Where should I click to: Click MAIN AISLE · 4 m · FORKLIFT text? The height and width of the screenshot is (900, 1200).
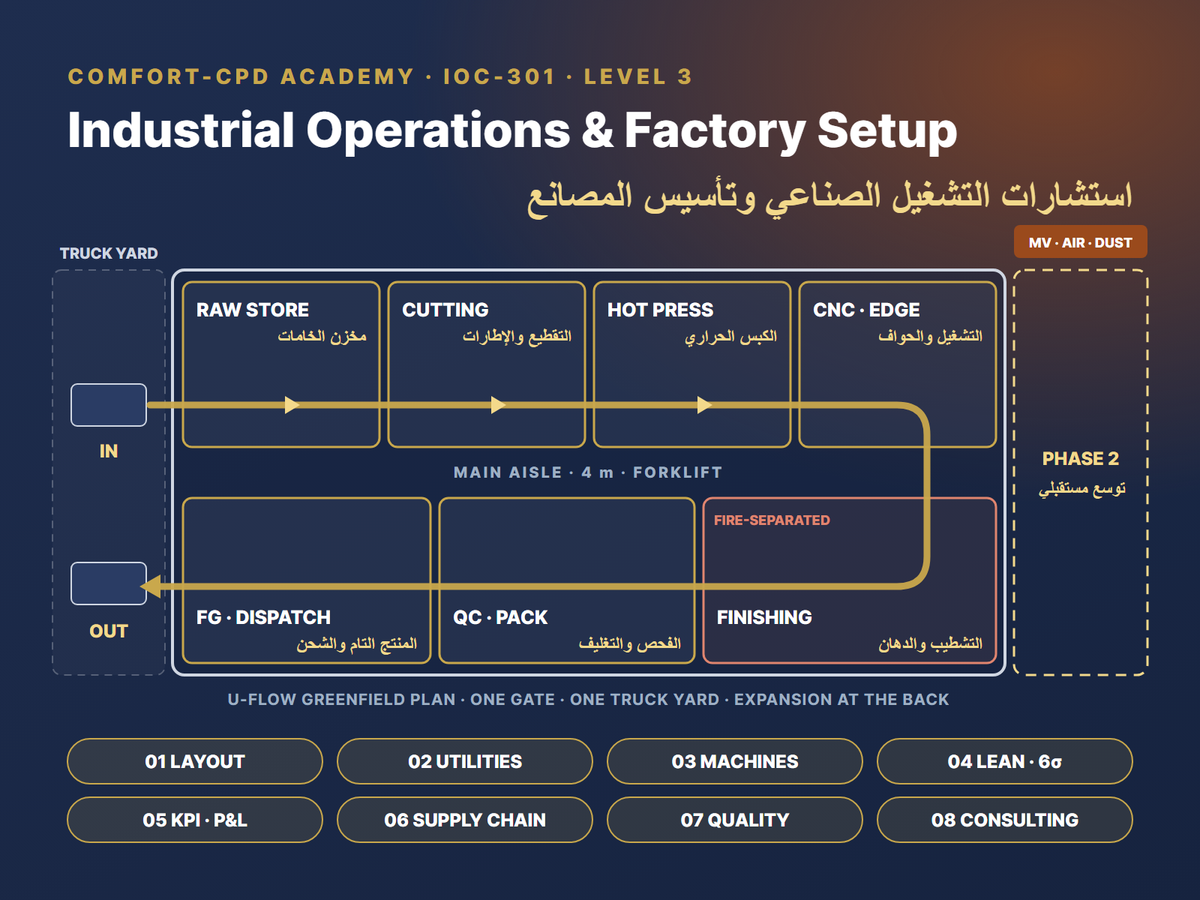point(588,472)
